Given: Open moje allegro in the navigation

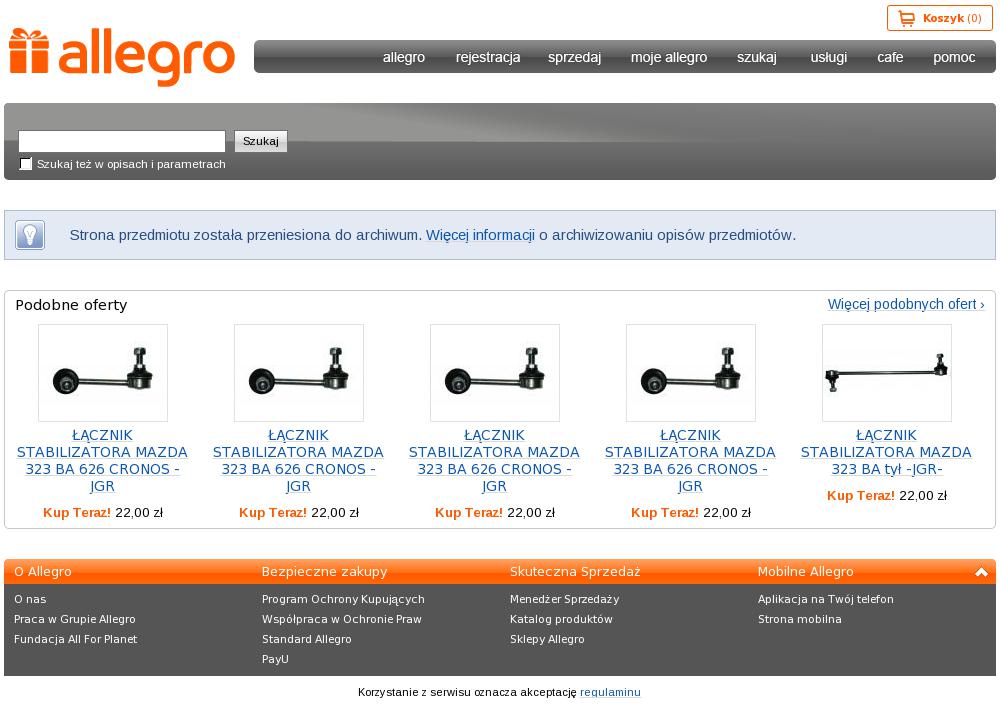Looking at the screenshot, I should [669, 57].
